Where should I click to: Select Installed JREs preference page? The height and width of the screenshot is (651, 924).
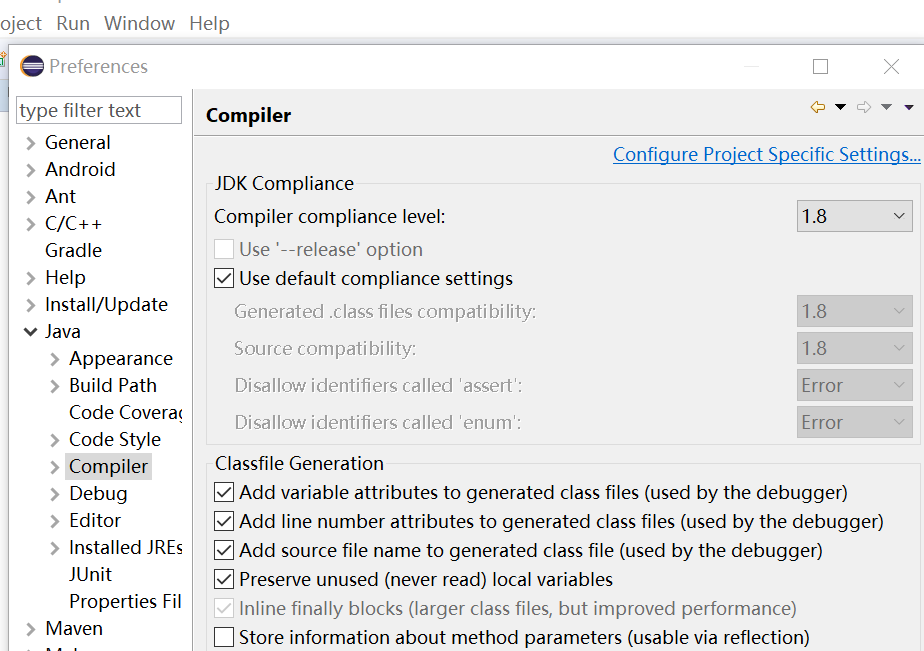tap(125, 547)
